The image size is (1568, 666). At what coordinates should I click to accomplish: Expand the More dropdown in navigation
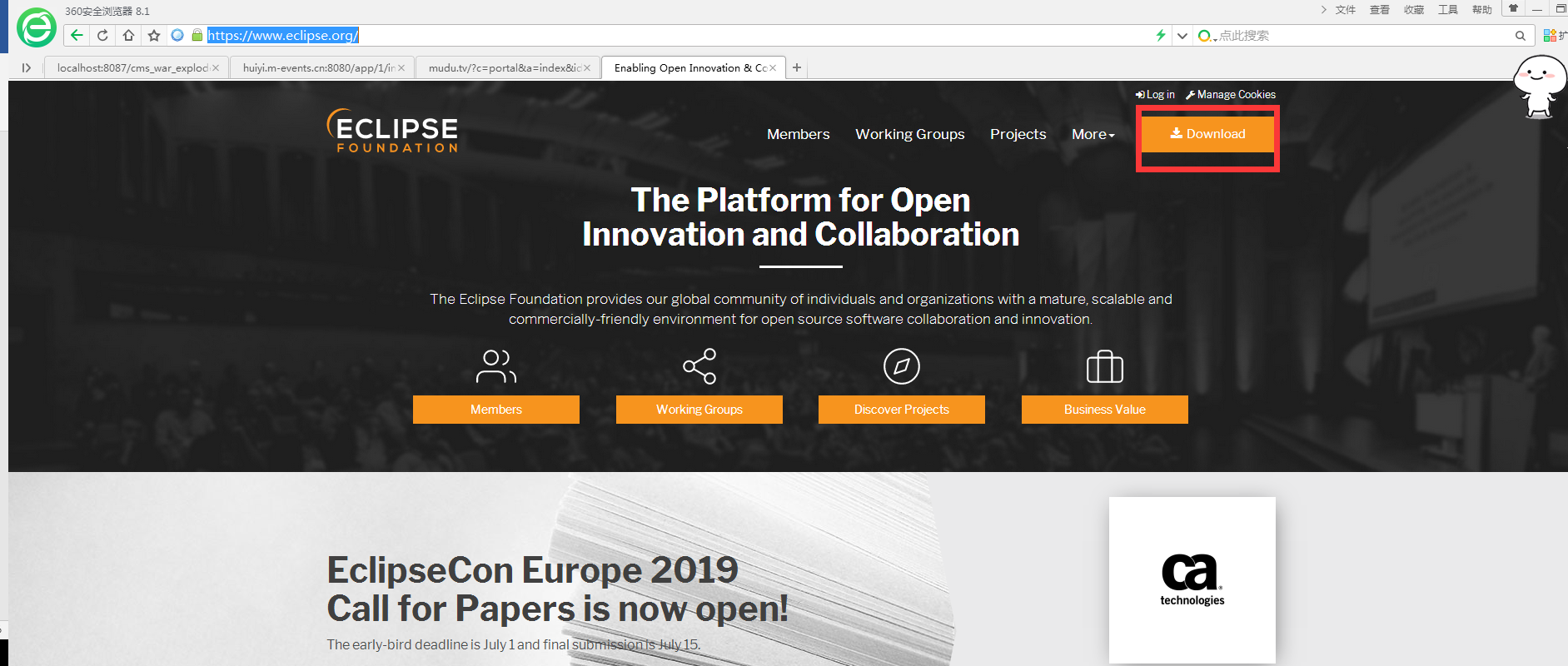click(x=1093, y=134)
